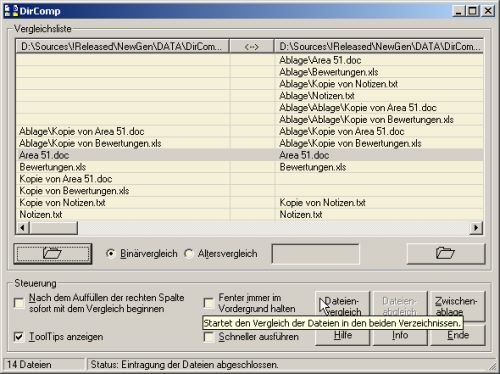The width and height of the screenshot is (500, 374).
Task: Enable 'Fenter immer im Vordergrund halten' checkbox
Action: point(209,303)
